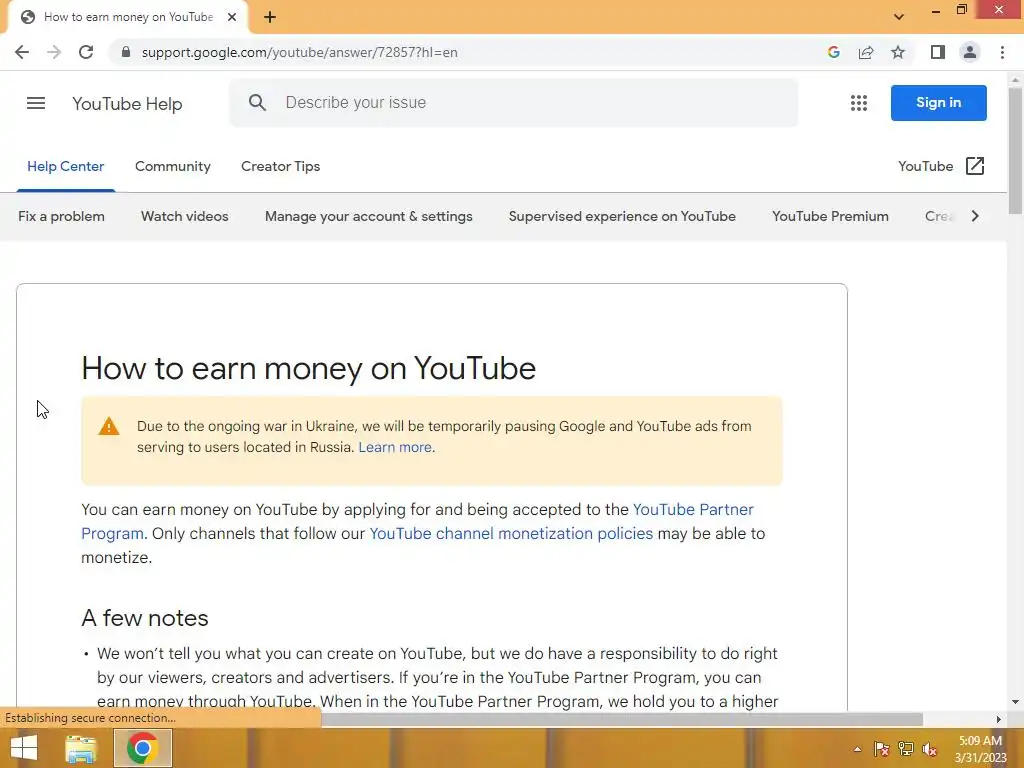Open the Google apps grid
This screenshot has height=768, width=1024.
pyautogui.click(x=859, y=103)
